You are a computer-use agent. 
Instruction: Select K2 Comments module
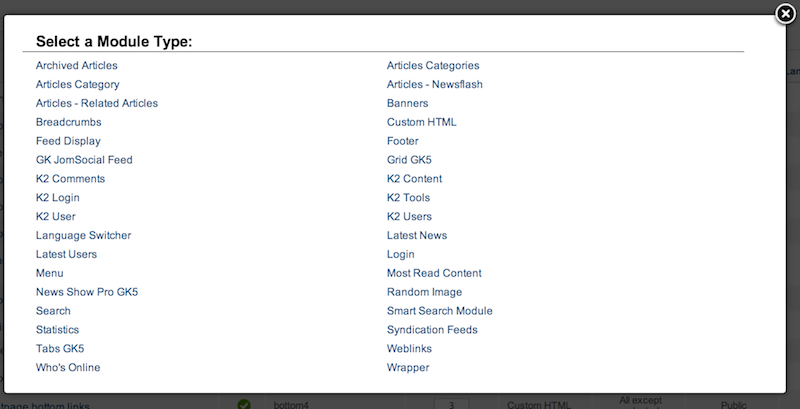70,178
